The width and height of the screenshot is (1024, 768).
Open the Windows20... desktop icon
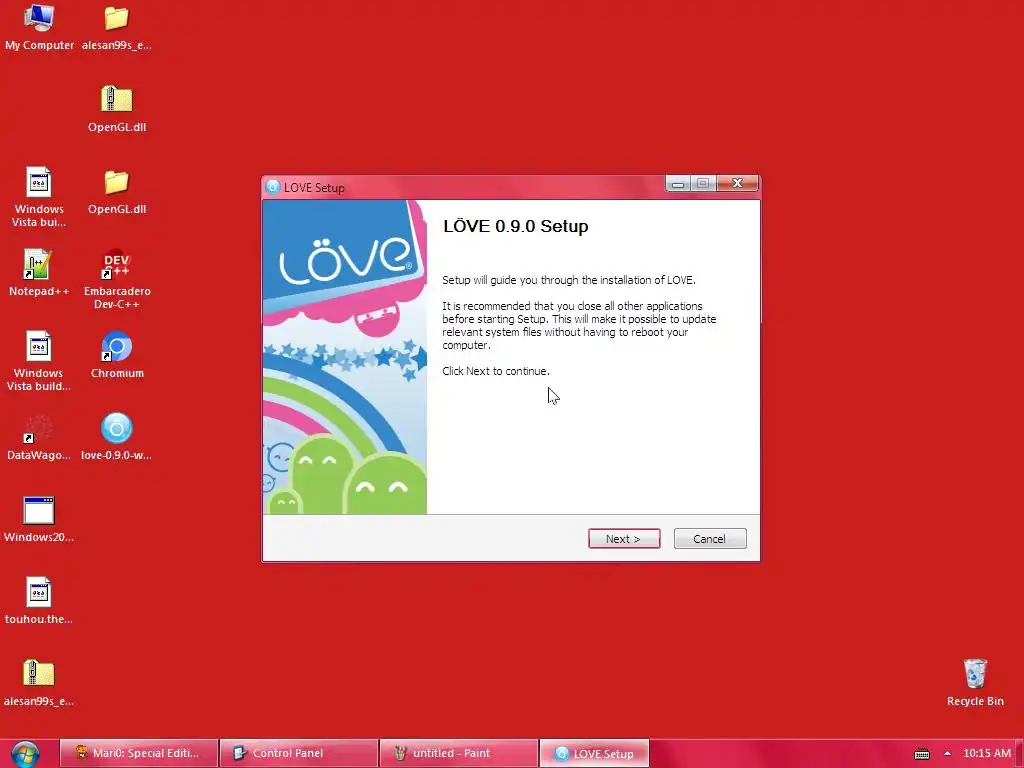(x=39, y=519)
